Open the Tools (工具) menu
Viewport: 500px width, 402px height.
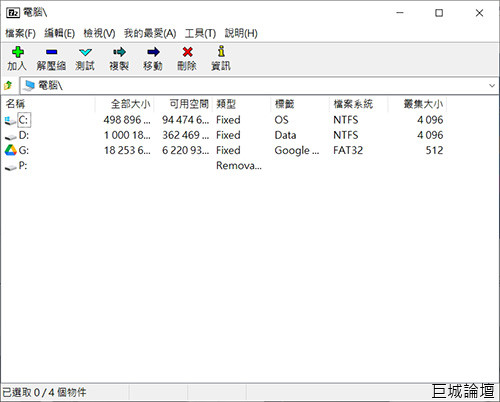click(200, 33)
